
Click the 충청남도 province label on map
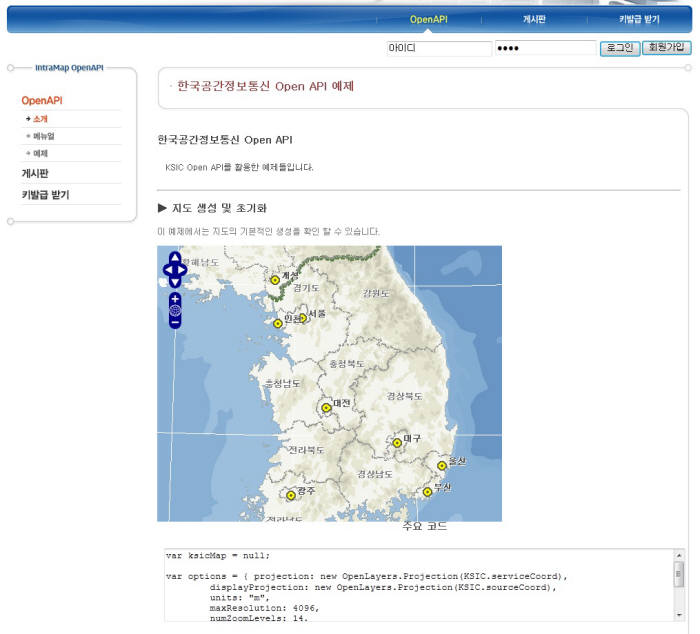click(x=283, y=383)
